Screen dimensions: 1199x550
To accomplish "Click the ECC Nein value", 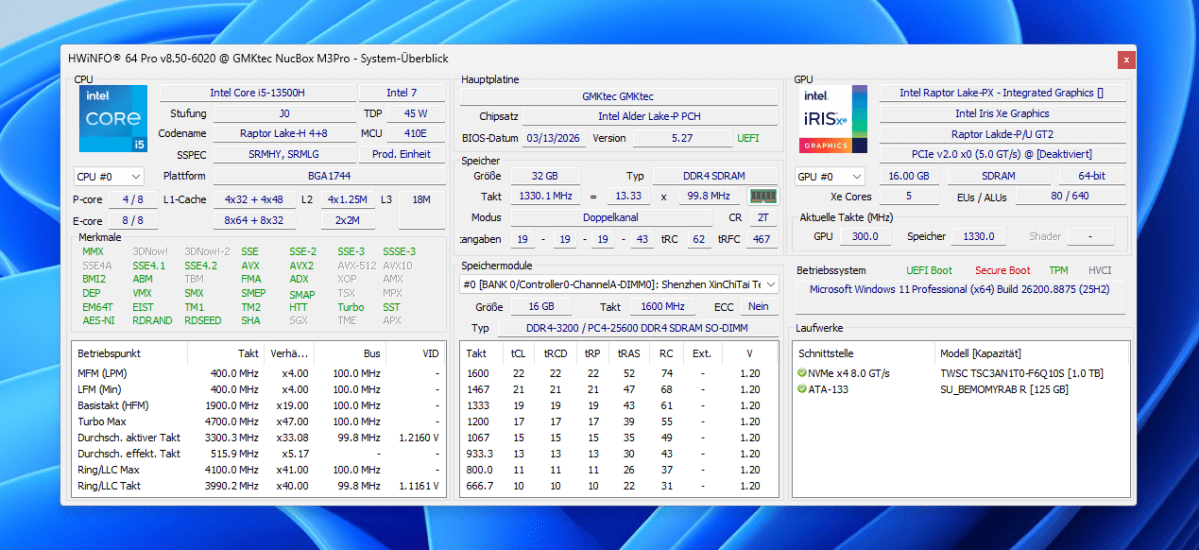I will 759,307.
